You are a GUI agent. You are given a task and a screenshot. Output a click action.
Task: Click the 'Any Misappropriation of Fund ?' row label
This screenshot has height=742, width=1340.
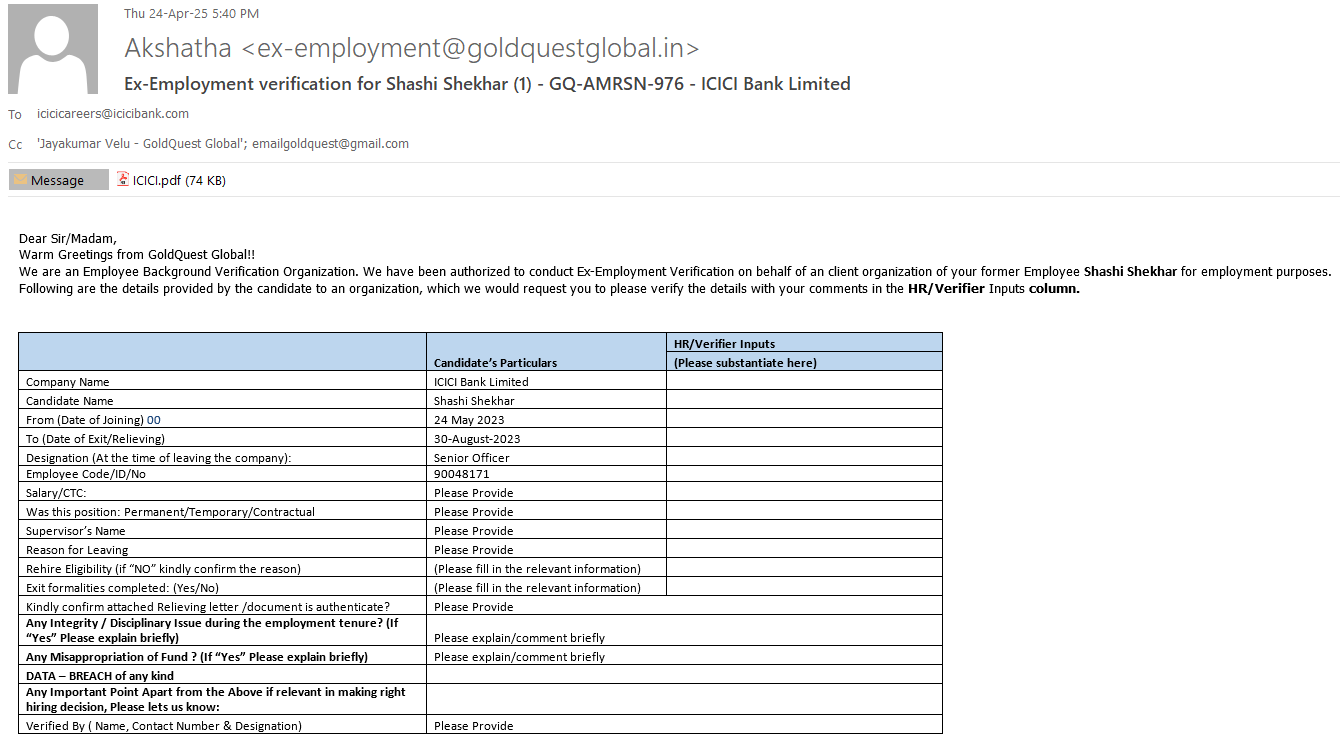coord(197,657)
